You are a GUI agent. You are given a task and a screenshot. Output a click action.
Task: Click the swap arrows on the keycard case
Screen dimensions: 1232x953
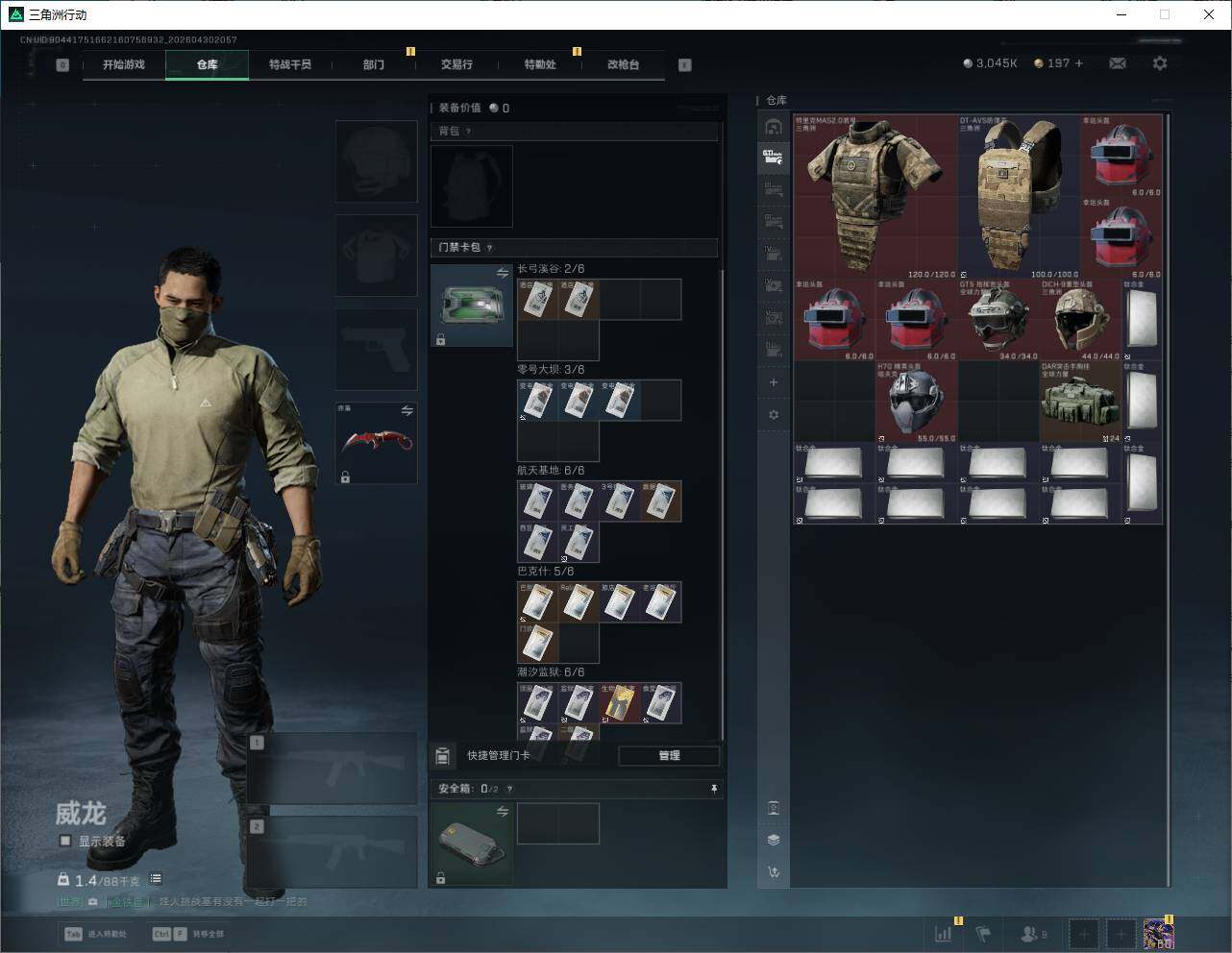[x=503, y=274]
